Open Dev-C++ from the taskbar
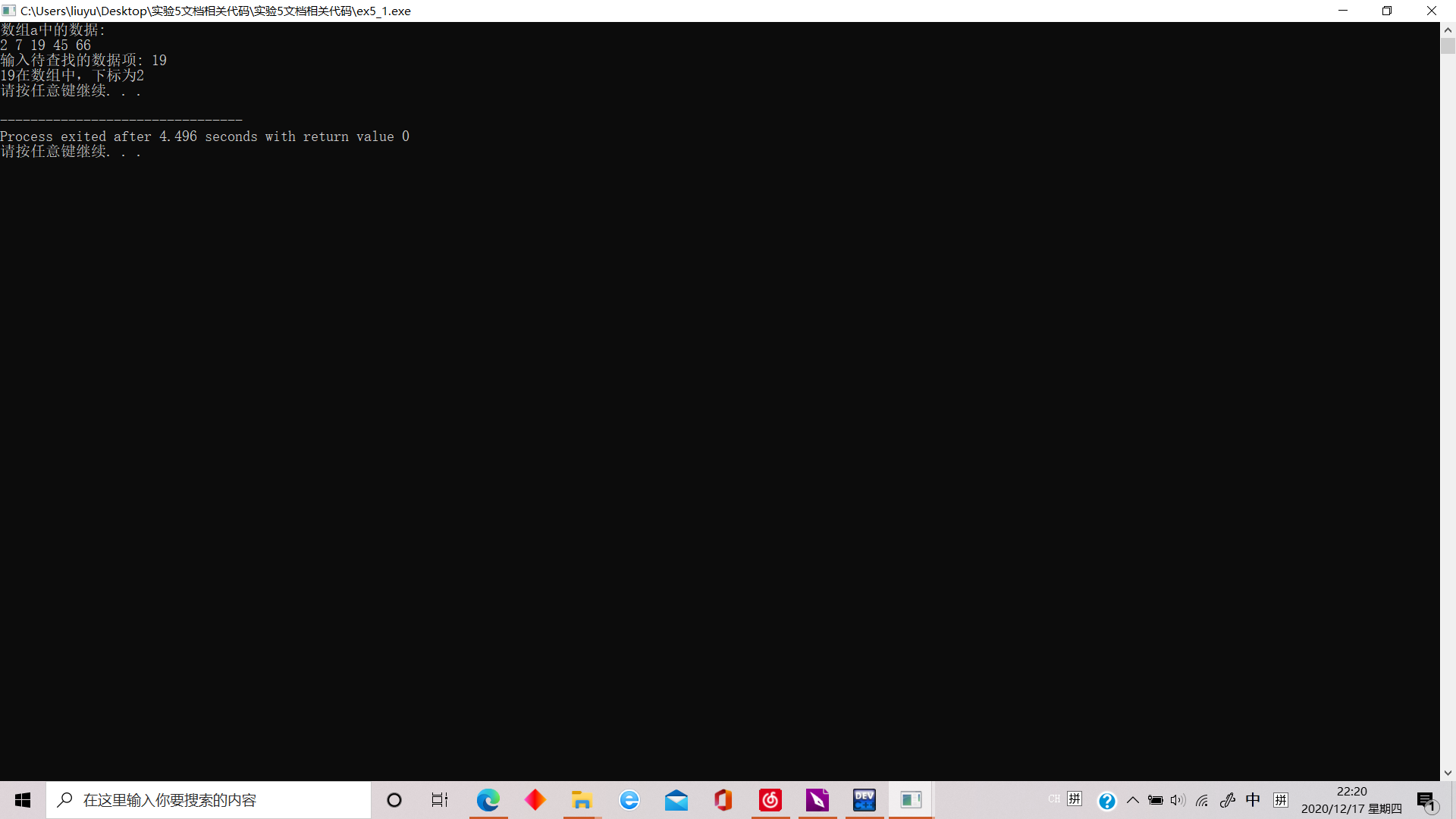The image size is (1456, 819). pyautogui.click(x=864, y=800)
